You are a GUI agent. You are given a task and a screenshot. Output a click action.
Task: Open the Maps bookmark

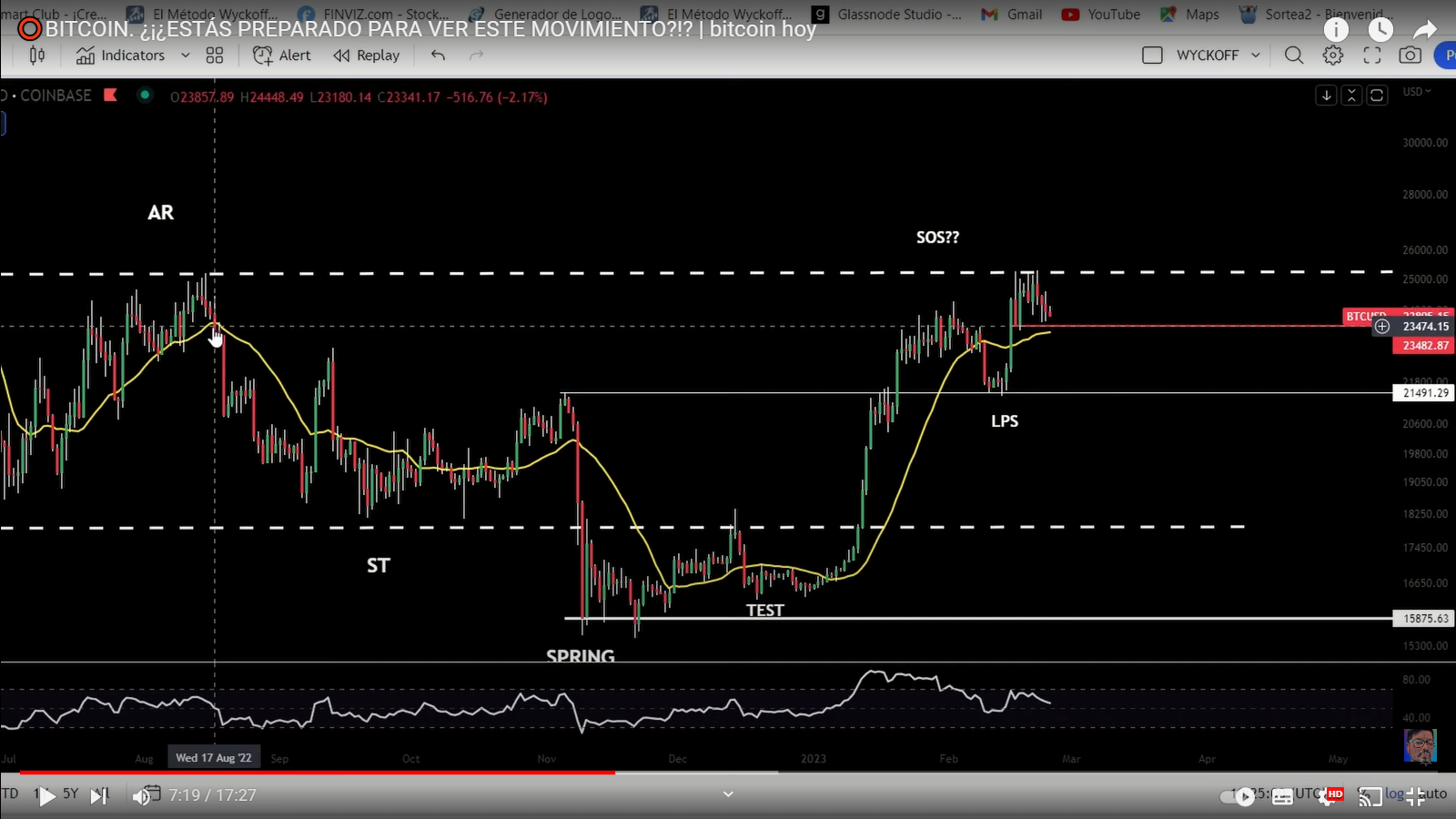(1189, 14)
